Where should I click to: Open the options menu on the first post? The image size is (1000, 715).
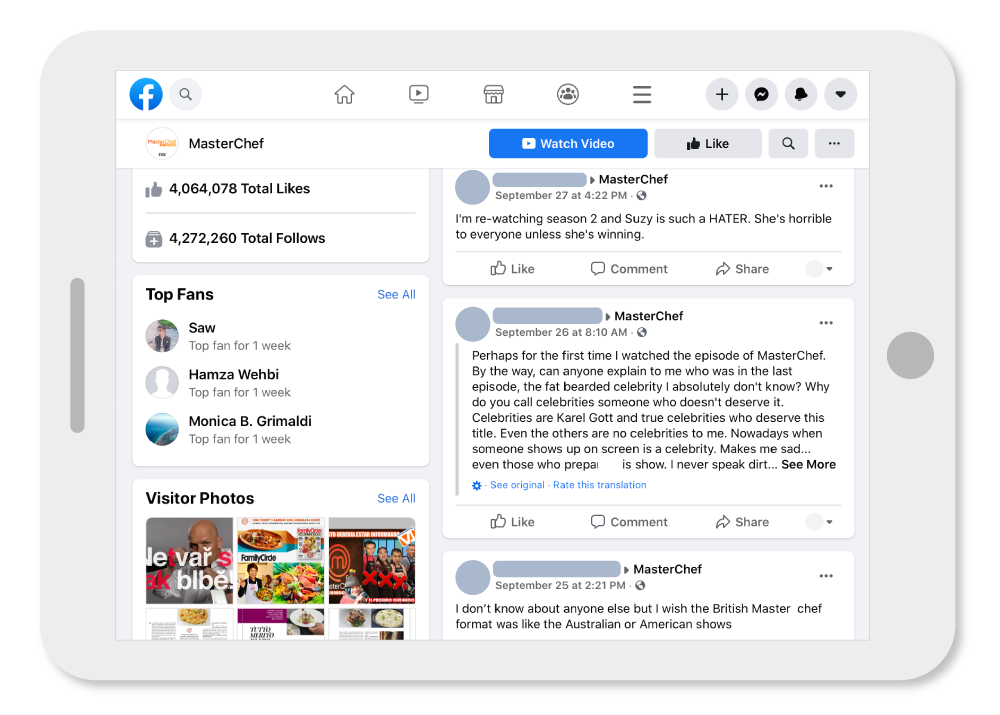pos(826,185)
